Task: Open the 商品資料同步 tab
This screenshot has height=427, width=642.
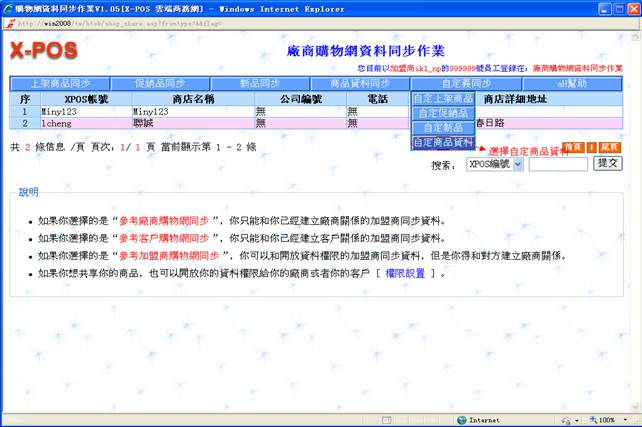Action: coord(362,84)
